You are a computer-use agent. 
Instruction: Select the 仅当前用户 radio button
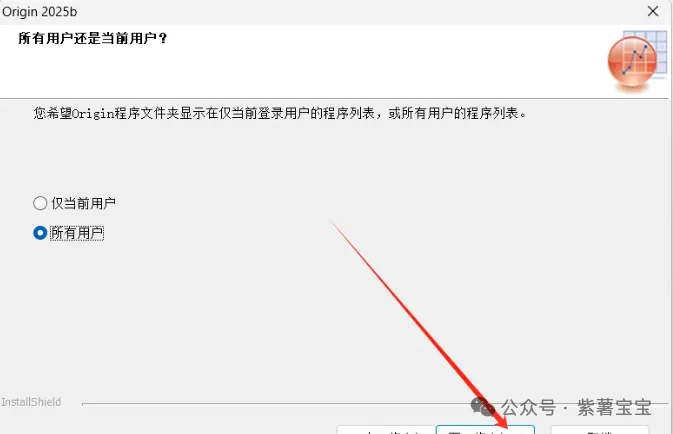[x=40, y=203]
